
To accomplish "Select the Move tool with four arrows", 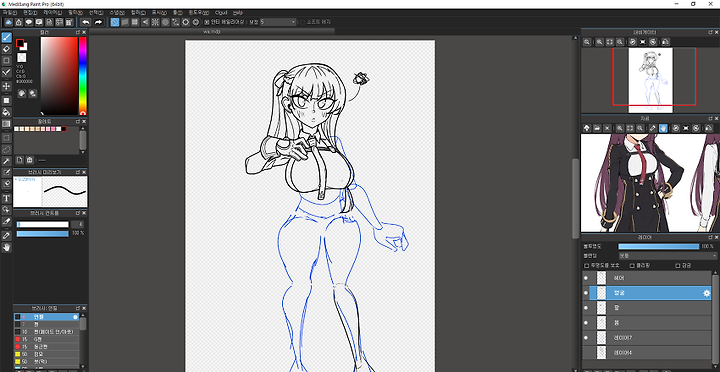I will point(6,86).
